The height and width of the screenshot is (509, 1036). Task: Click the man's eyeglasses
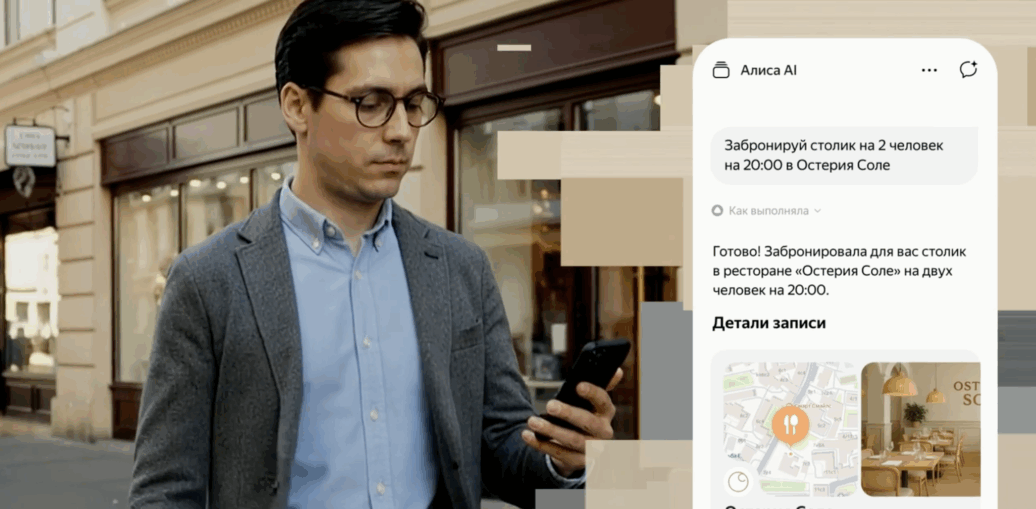[x=378, y=106]
